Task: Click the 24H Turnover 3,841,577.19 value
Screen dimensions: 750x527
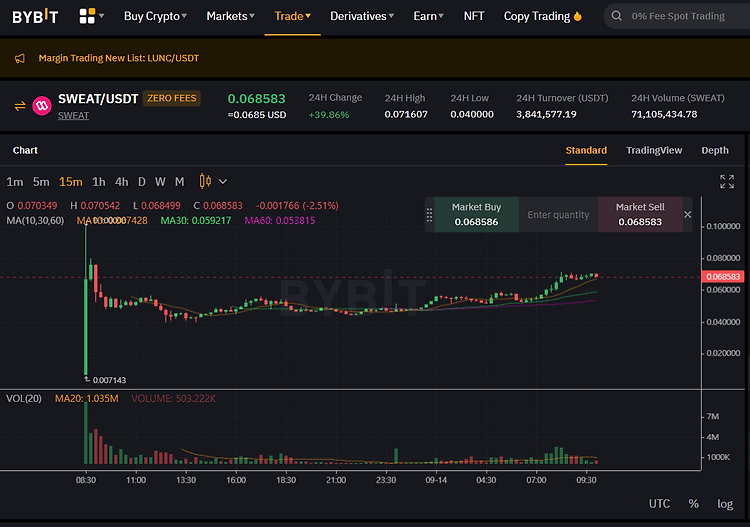Action: point(546,114)
